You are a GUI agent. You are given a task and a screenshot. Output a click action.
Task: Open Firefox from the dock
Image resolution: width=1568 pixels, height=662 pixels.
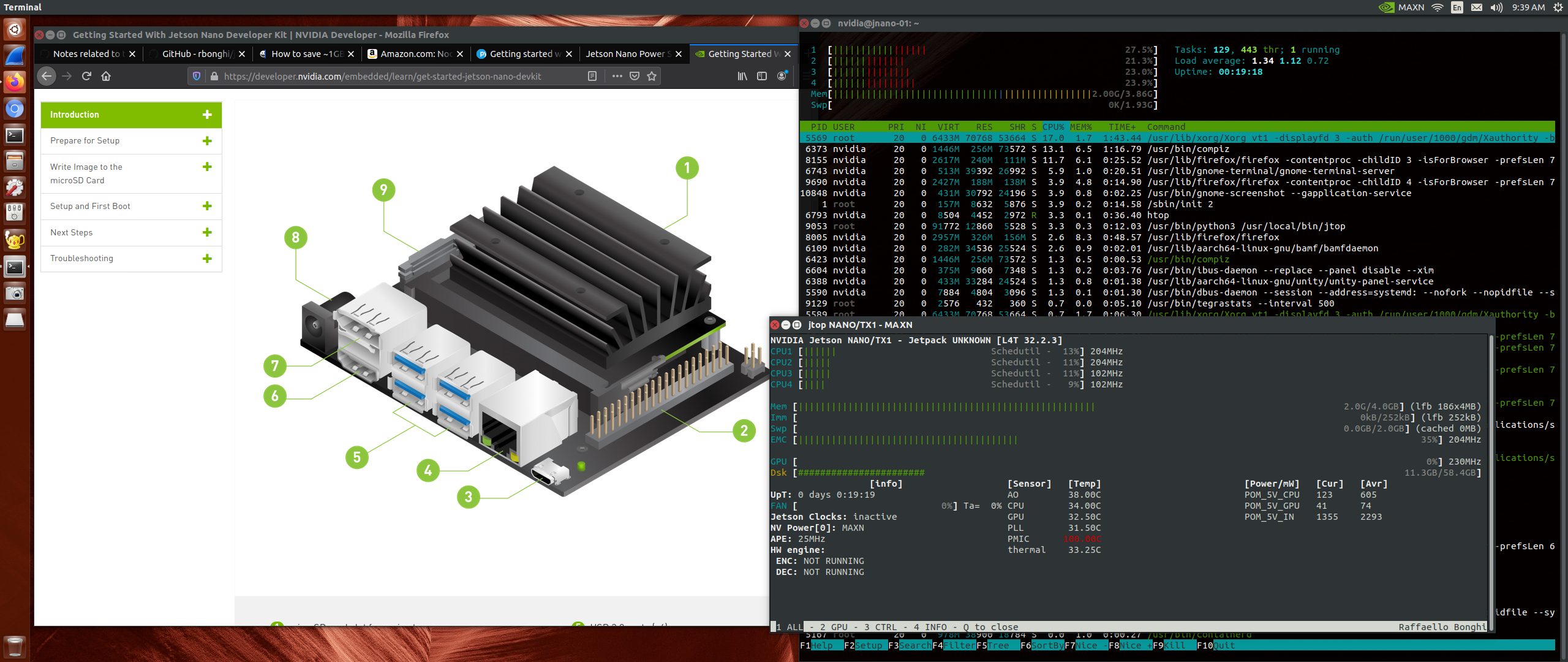[x=15, y=82]
